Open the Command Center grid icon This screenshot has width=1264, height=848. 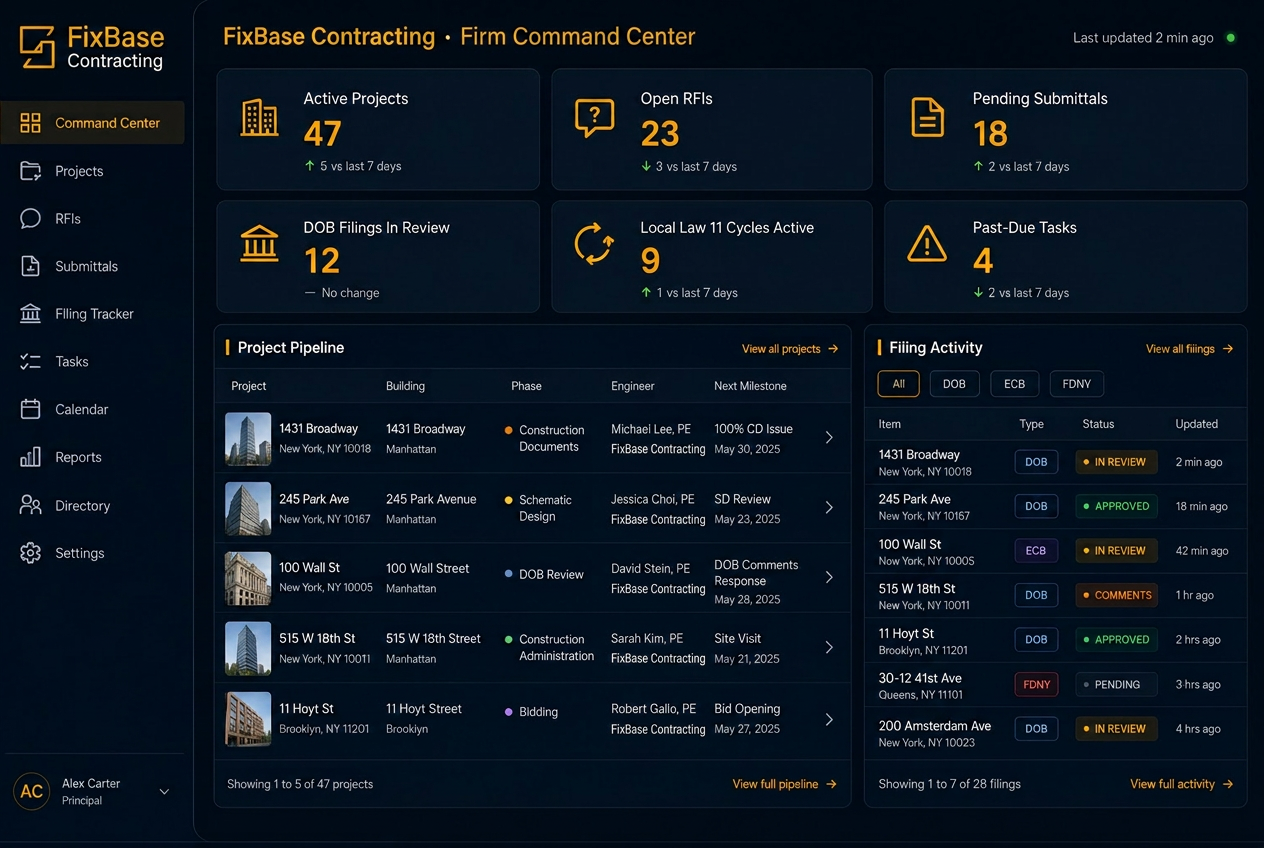[x=31, y=123]
